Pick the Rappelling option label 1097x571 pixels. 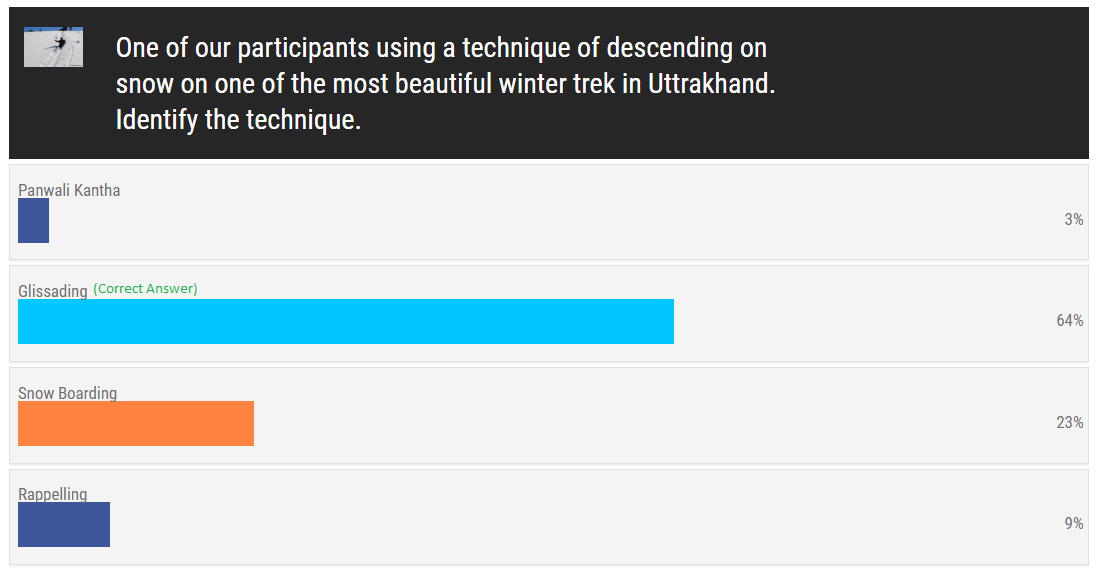(x=52, y=494)
